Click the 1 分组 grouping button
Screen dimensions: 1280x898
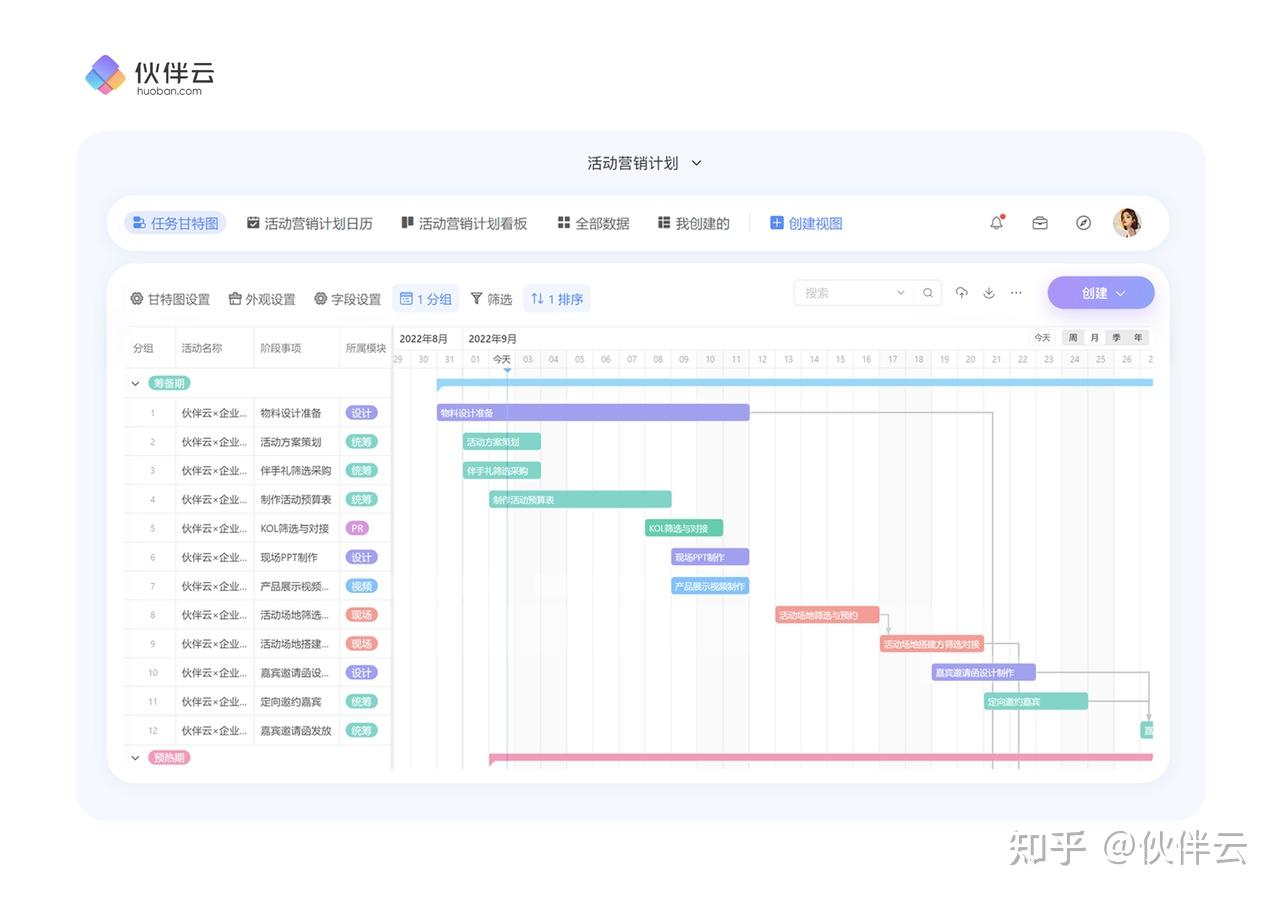pos(426,299)
